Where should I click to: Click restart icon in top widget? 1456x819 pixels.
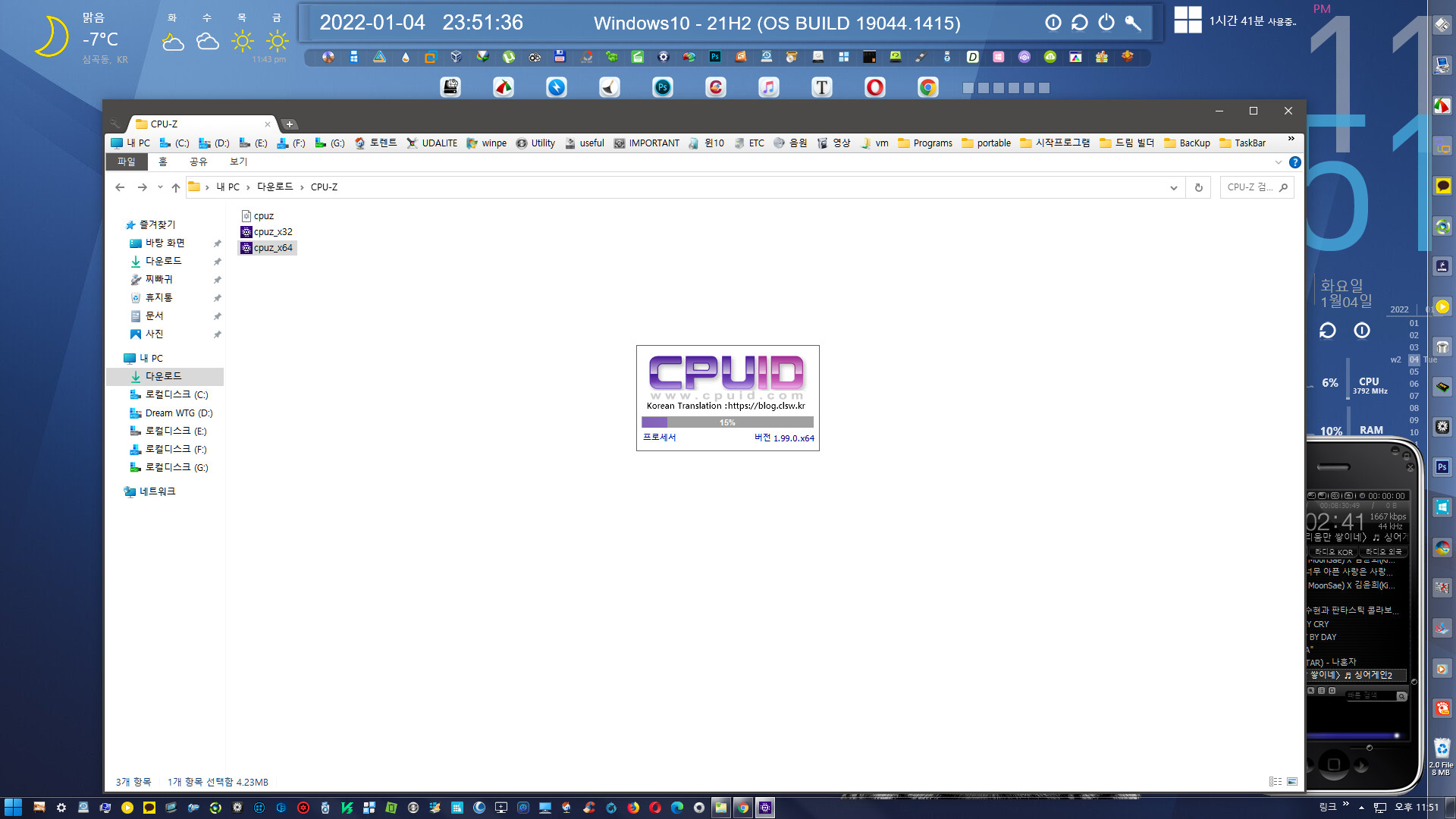(1079, 23)
